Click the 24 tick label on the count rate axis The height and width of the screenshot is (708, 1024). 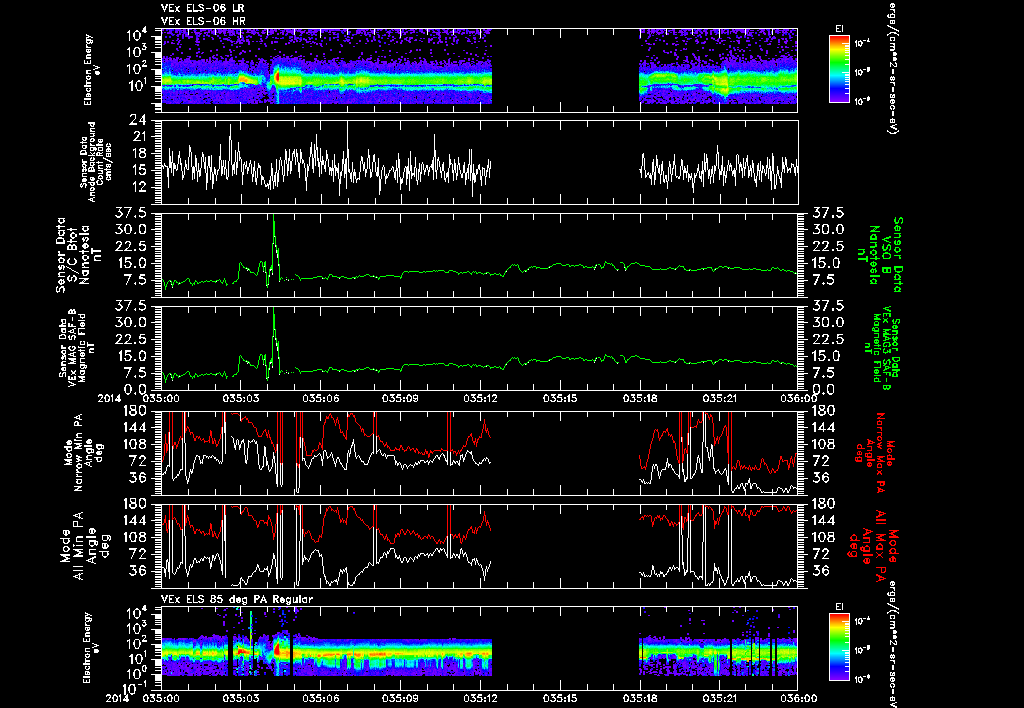click(136, 120)
